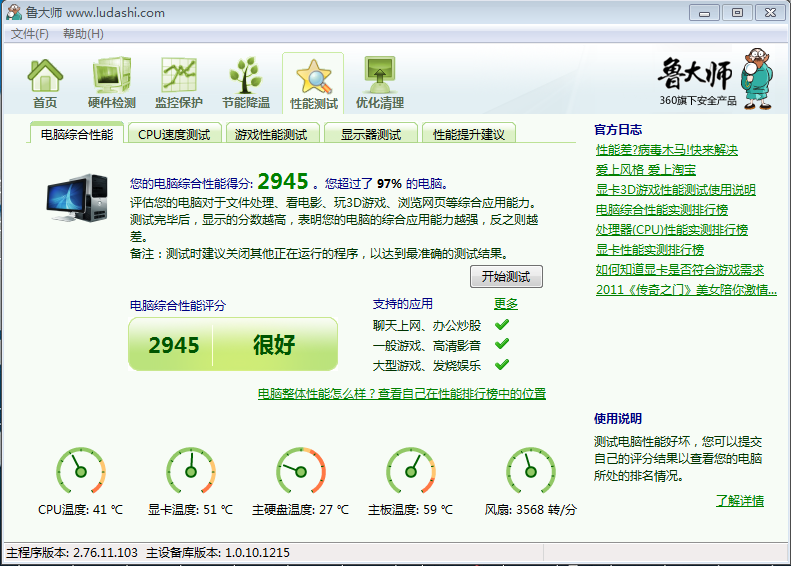Image resolution: width=791 pixels, height=566 pixels.
Task: Open 优化清理 optimize cleanup icon
Action: tap(380, 84)
